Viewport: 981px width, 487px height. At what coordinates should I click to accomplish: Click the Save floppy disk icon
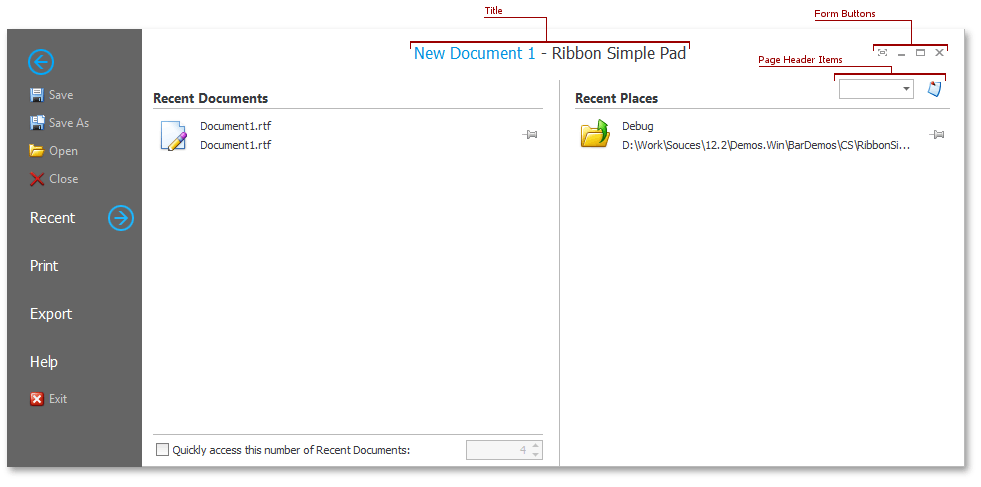pos(37,95)
